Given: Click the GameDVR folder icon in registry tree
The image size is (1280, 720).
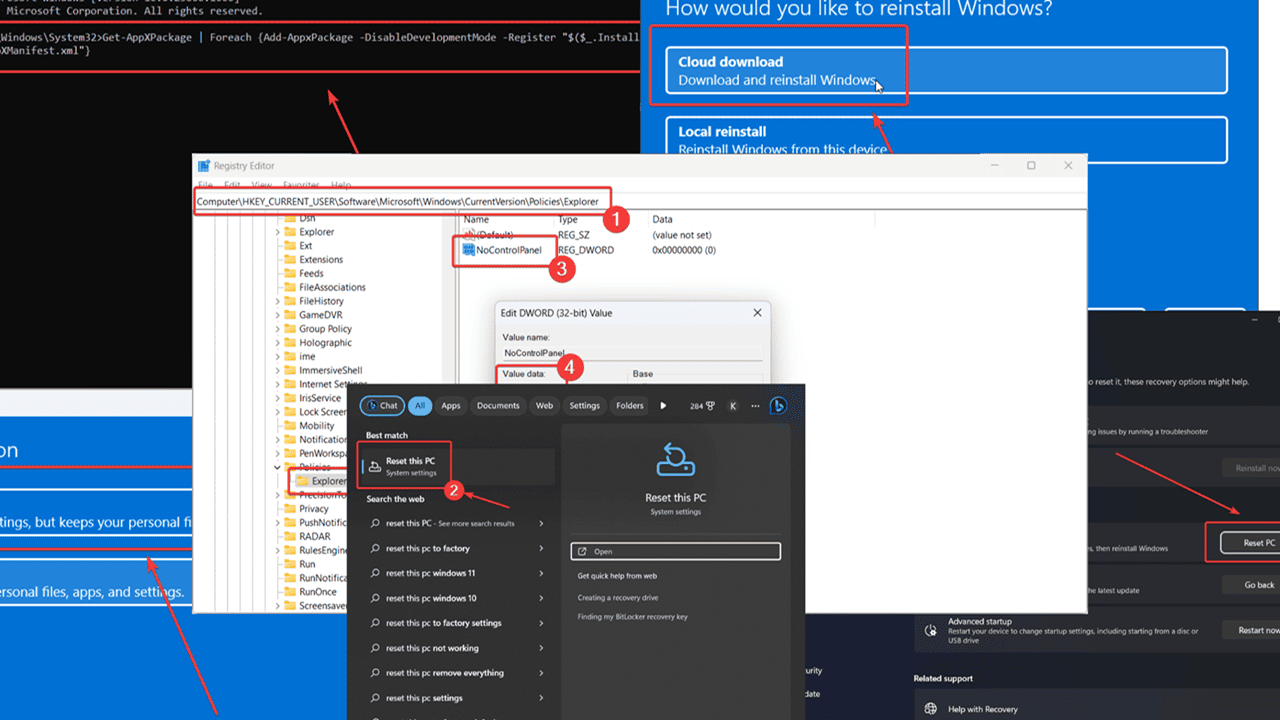Looking at the screenshot, I should [x=291, y=314].
